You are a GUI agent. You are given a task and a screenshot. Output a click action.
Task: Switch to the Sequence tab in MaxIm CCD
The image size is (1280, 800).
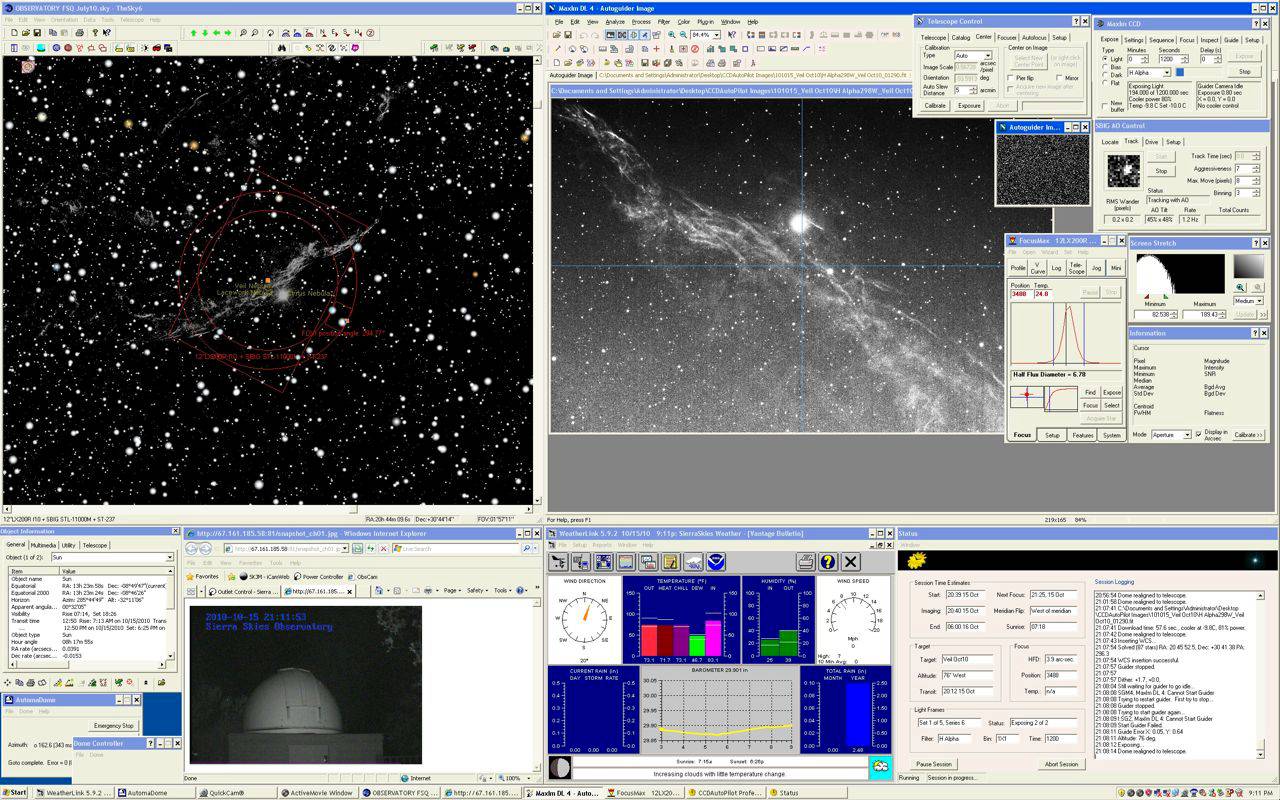point(1160,40)
